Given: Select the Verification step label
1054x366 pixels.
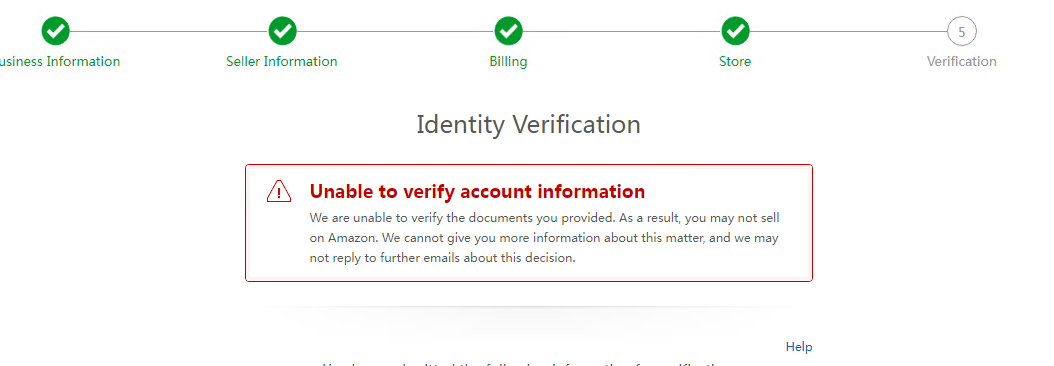Looking at the screenshot, I should click(x=961, y=61).
